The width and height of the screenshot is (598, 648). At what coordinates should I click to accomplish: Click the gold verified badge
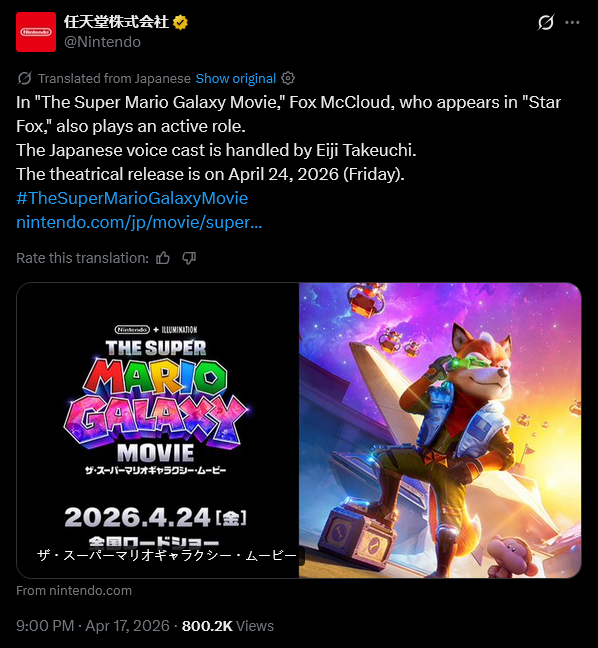click(180, 22)
